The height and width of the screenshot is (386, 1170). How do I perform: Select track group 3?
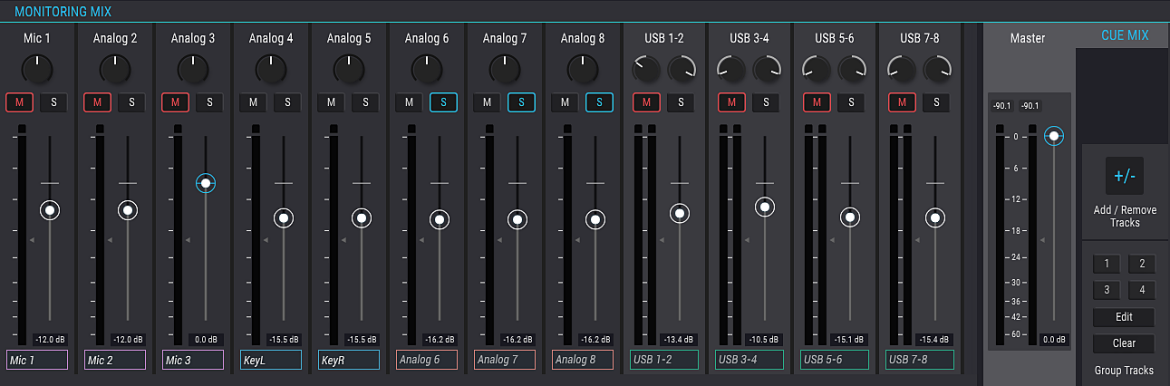click(1107, 289)
